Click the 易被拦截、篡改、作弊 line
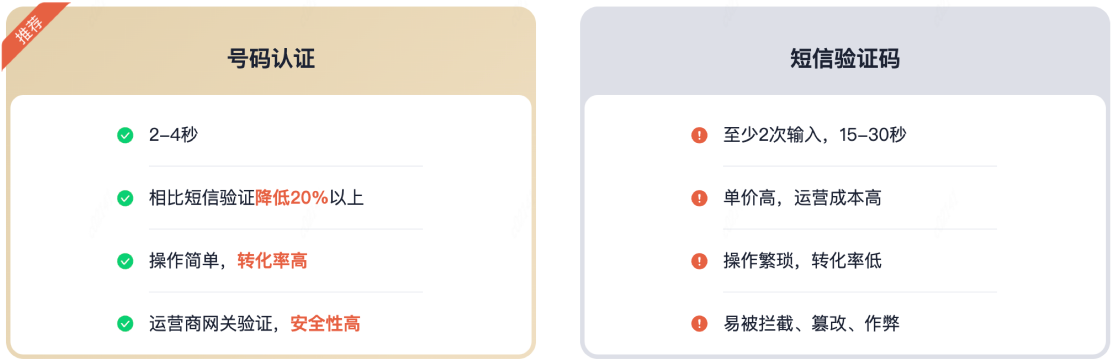1114x360 pixels. [811, 324]
